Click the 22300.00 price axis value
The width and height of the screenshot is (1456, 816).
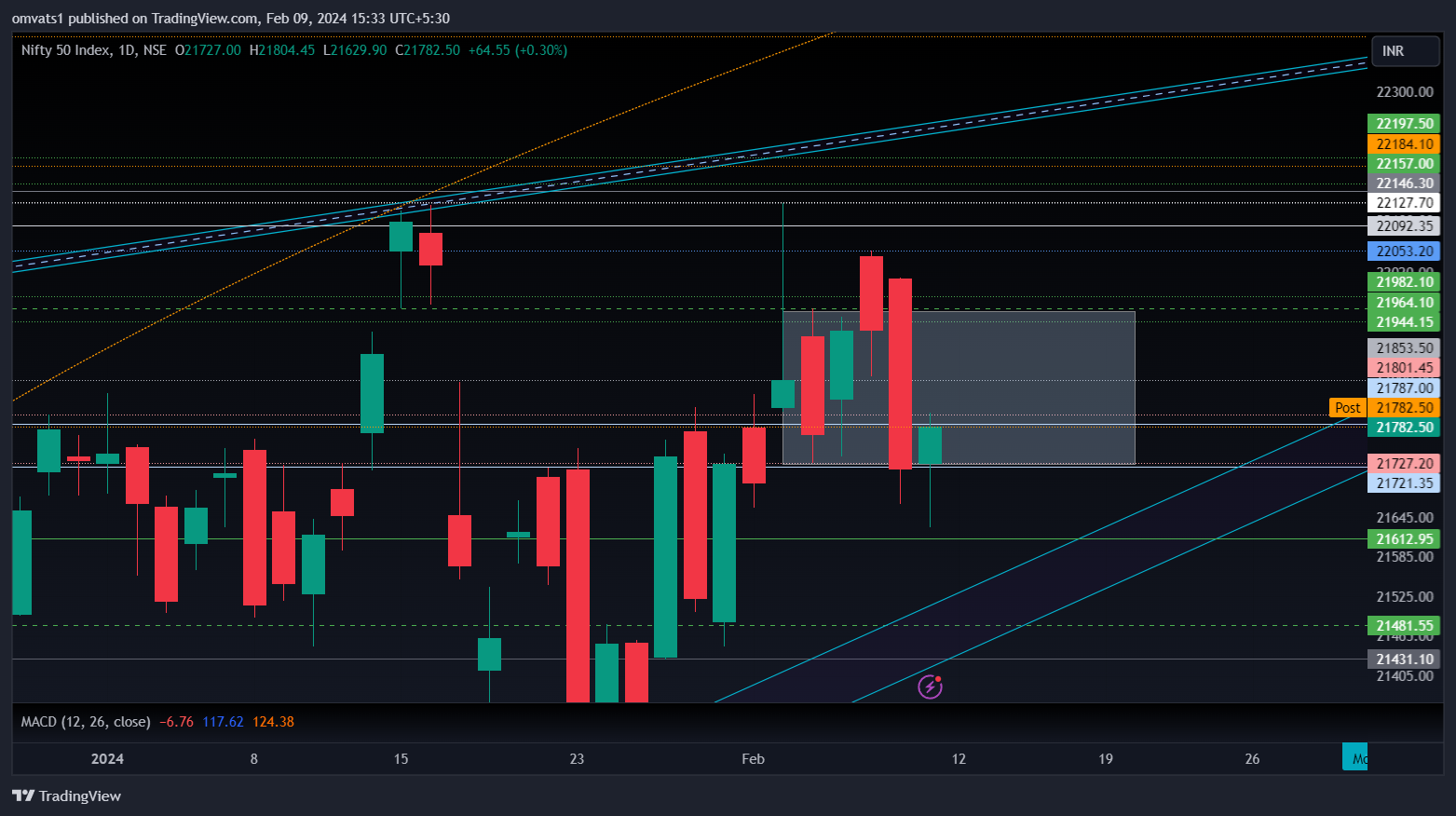pos(1405,92)
